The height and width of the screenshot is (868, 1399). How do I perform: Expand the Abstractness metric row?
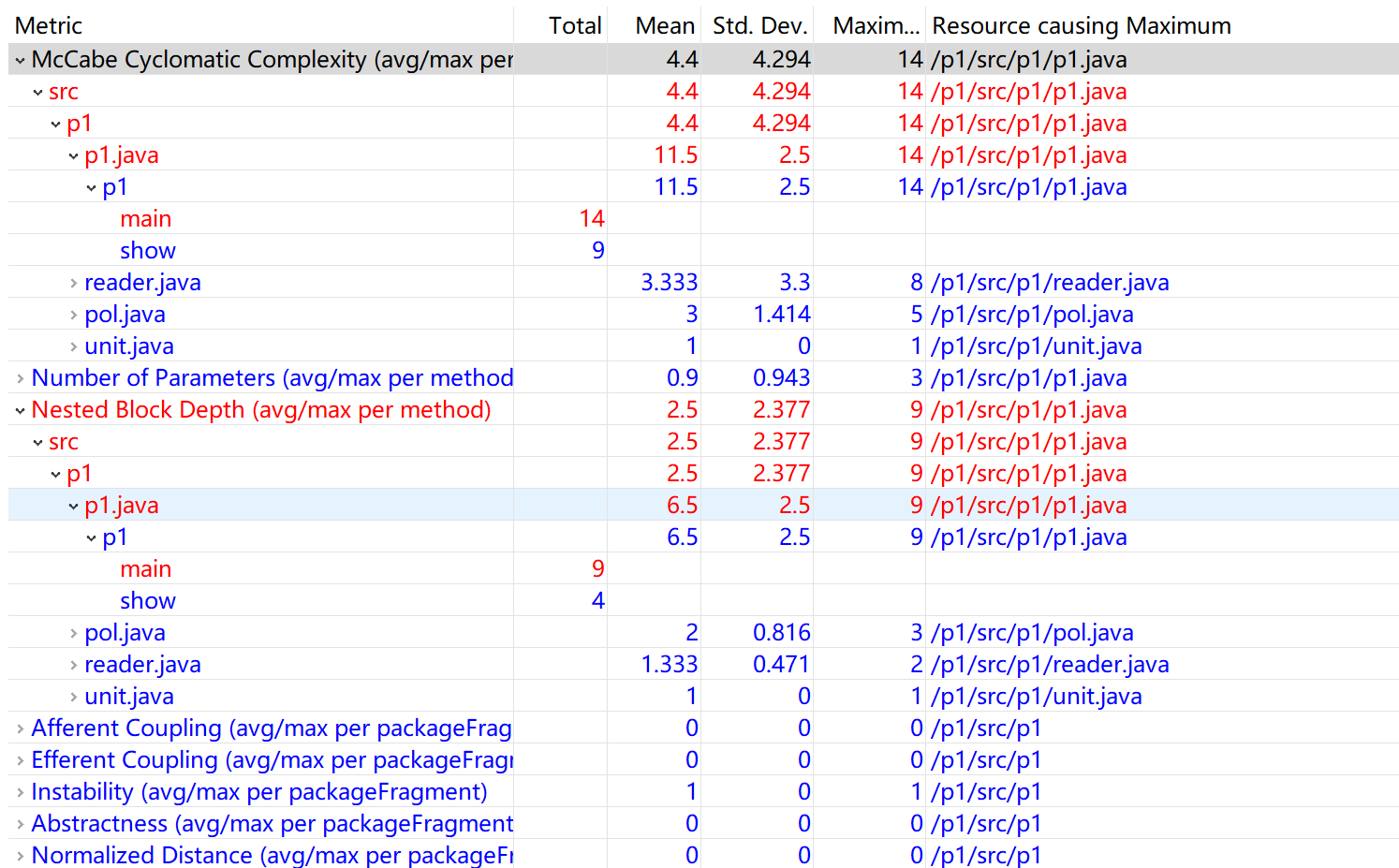click(x=20, y=825)
